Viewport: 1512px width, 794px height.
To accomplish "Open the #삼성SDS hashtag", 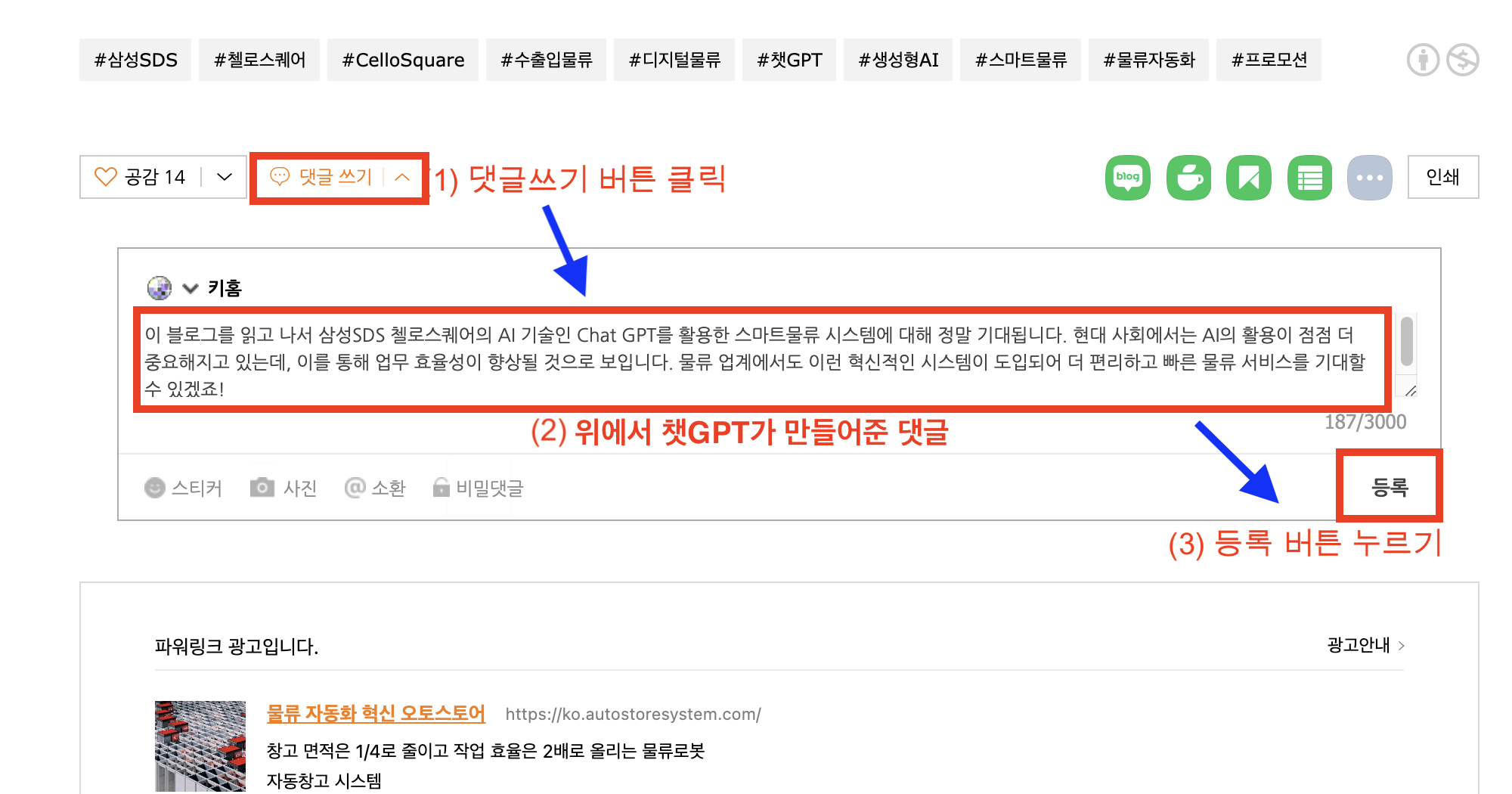I will point(135,60).
